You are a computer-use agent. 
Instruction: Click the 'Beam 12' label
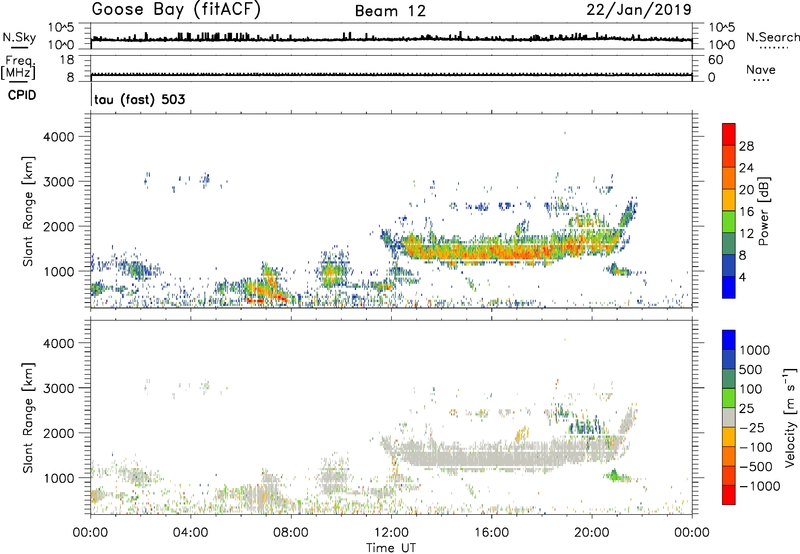pyautogui.click(x=390, y=11)
